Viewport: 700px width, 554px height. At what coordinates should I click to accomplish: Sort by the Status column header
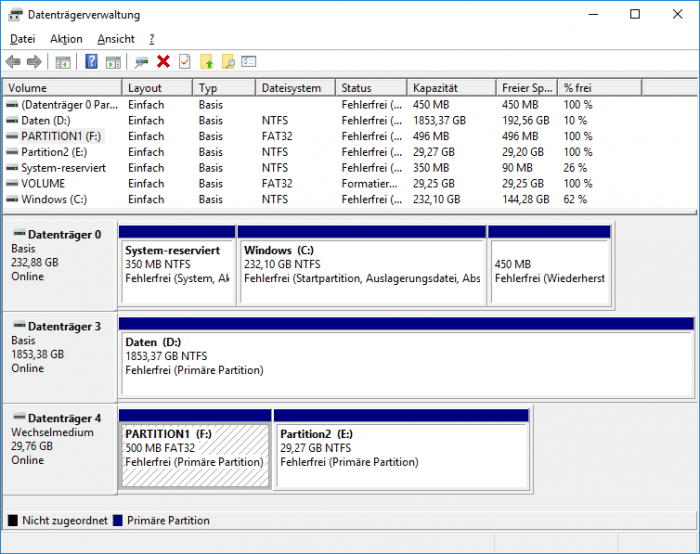pos(371,88)
